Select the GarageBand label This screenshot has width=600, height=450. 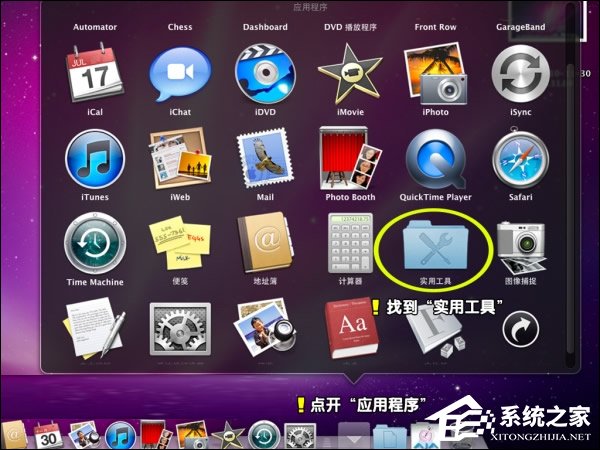520,27
